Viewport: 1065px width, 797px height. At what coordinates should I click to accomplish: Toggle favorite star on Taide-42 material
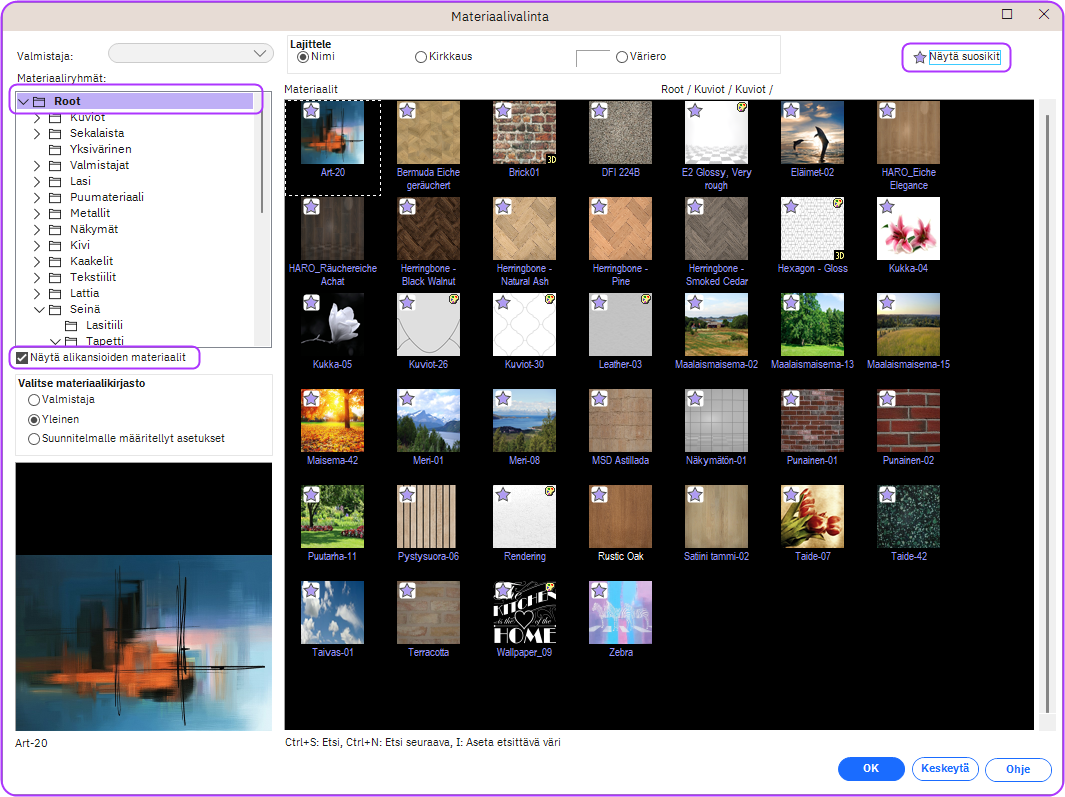pyautogui.click(x=887, y=495)
